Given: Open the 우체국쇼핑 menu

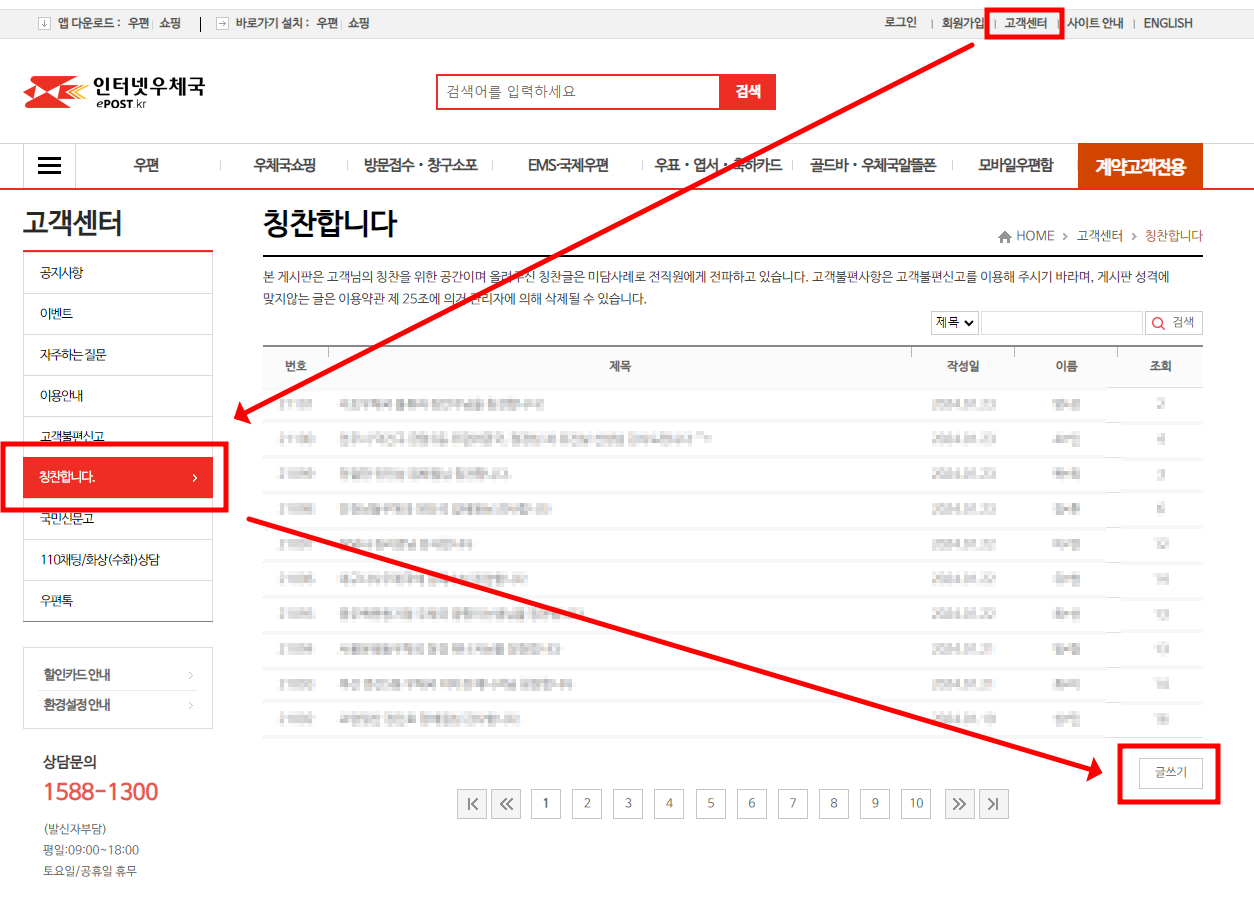Looking at the screenshot, I should tap(288, 165).
